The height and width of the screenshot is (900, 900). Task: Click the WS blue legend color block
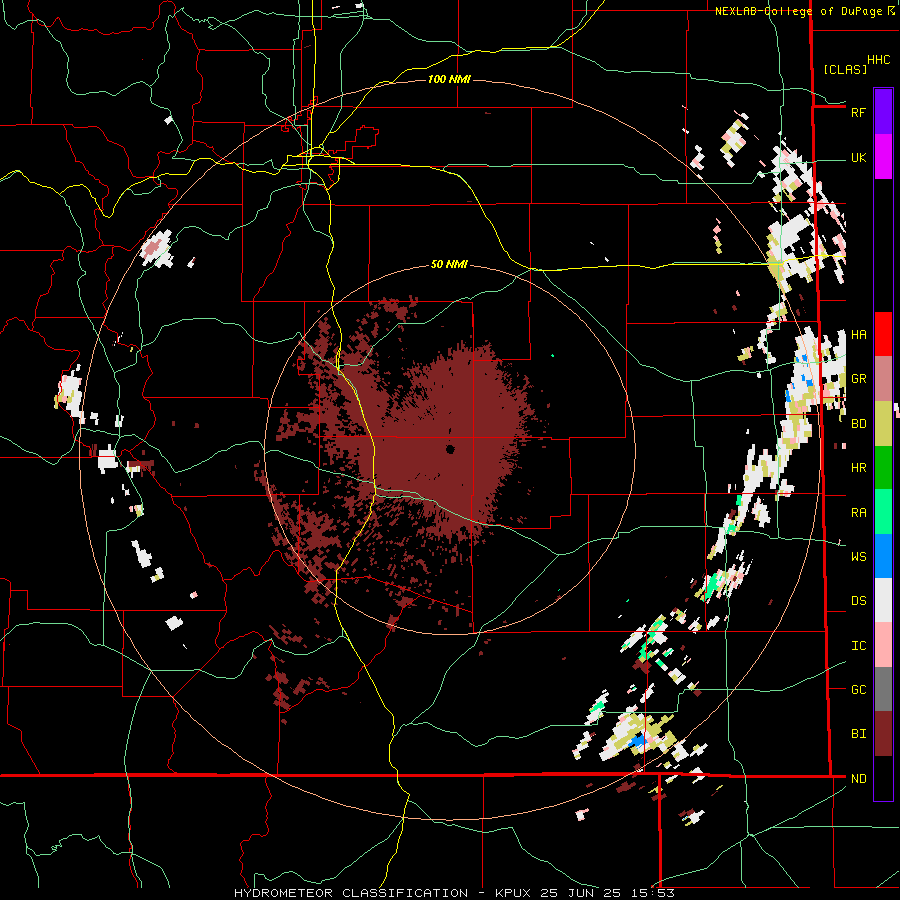point(883,556)
